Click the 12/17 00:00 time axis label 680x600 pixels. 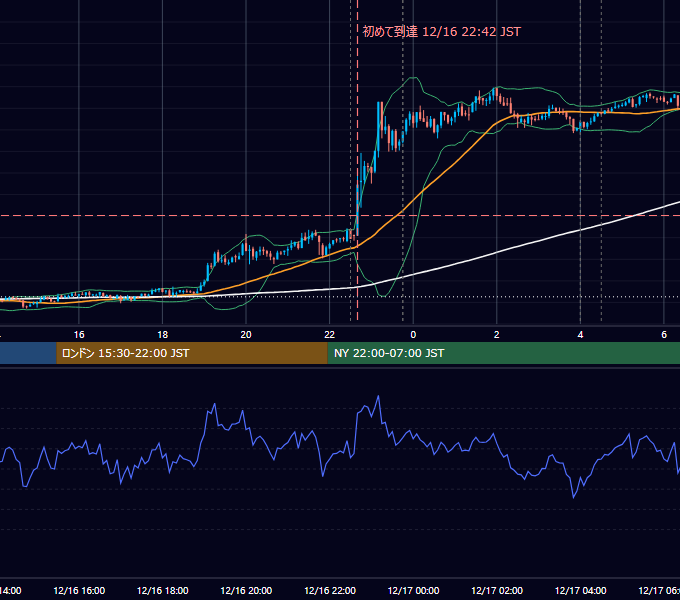tap(413, 590)
